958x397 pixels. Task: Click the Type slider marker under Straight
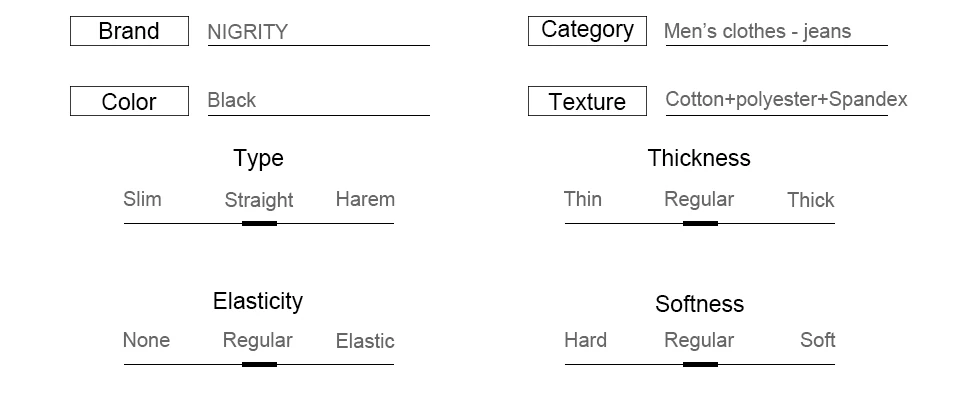coord(260,224)
